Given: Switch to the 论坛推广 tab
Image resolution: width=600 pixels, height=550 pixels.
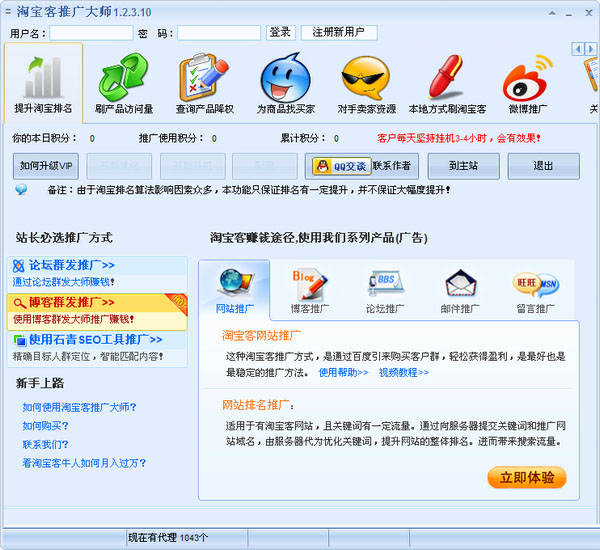Looking at the screenshot, I should tap(385, 291).
